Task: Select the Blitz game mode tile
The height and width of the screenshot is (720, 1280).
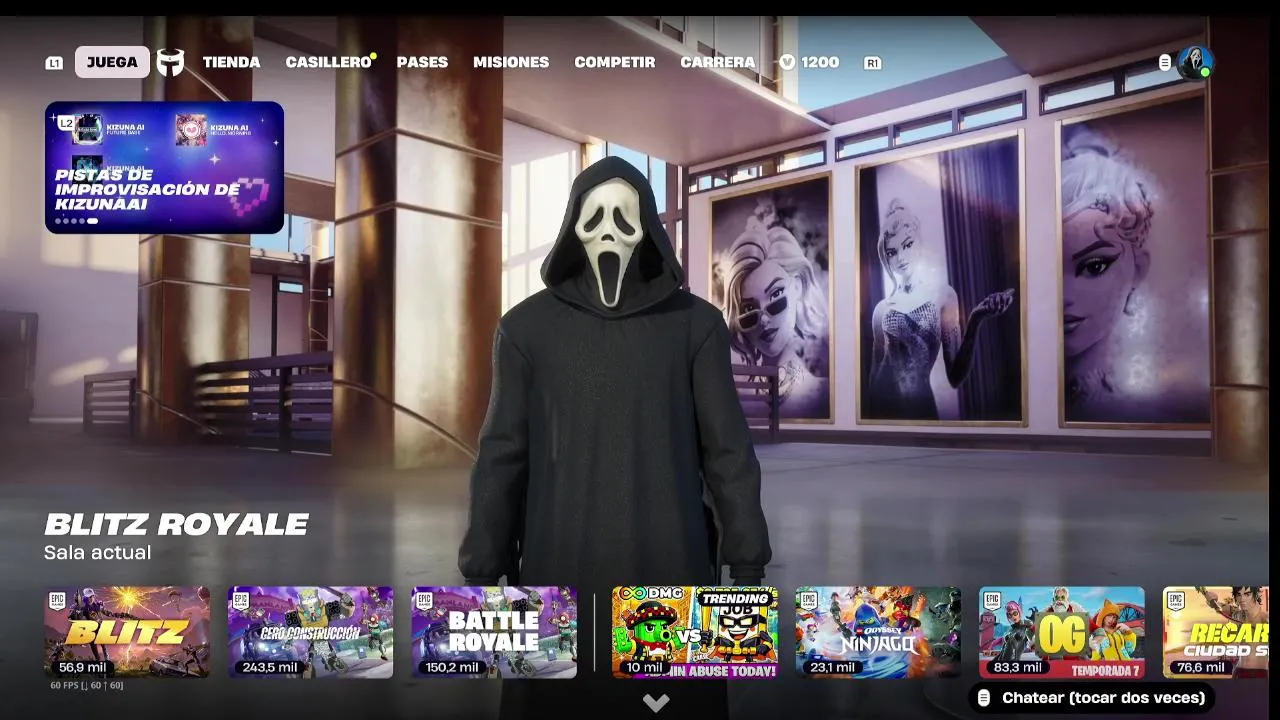Action: 127,632
